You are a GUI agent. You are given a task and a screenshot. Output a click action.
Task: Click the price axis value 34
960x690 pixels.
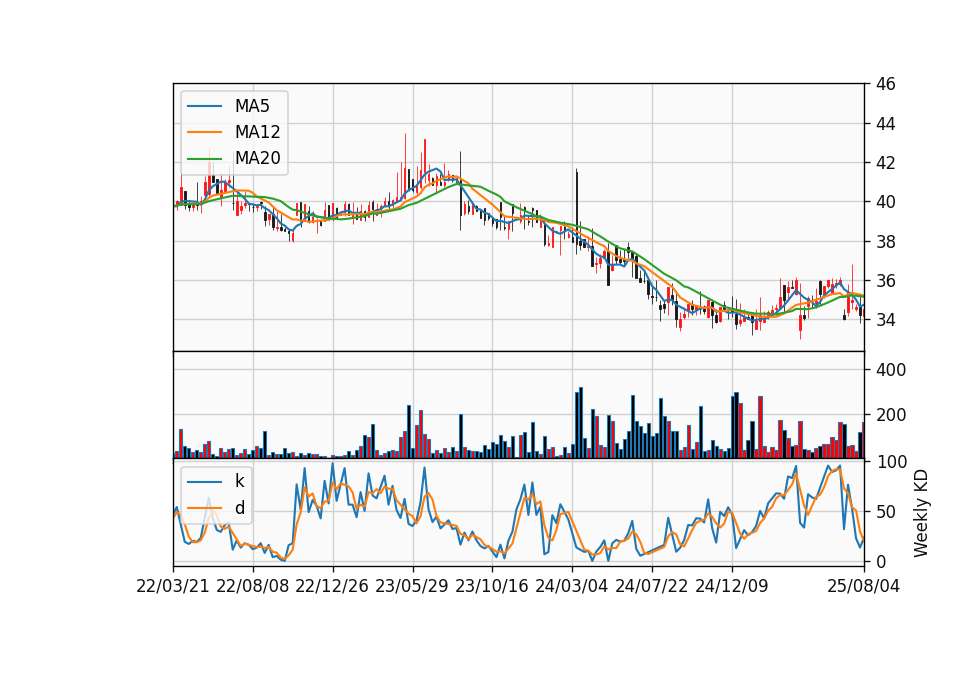(x=885, y=320)
